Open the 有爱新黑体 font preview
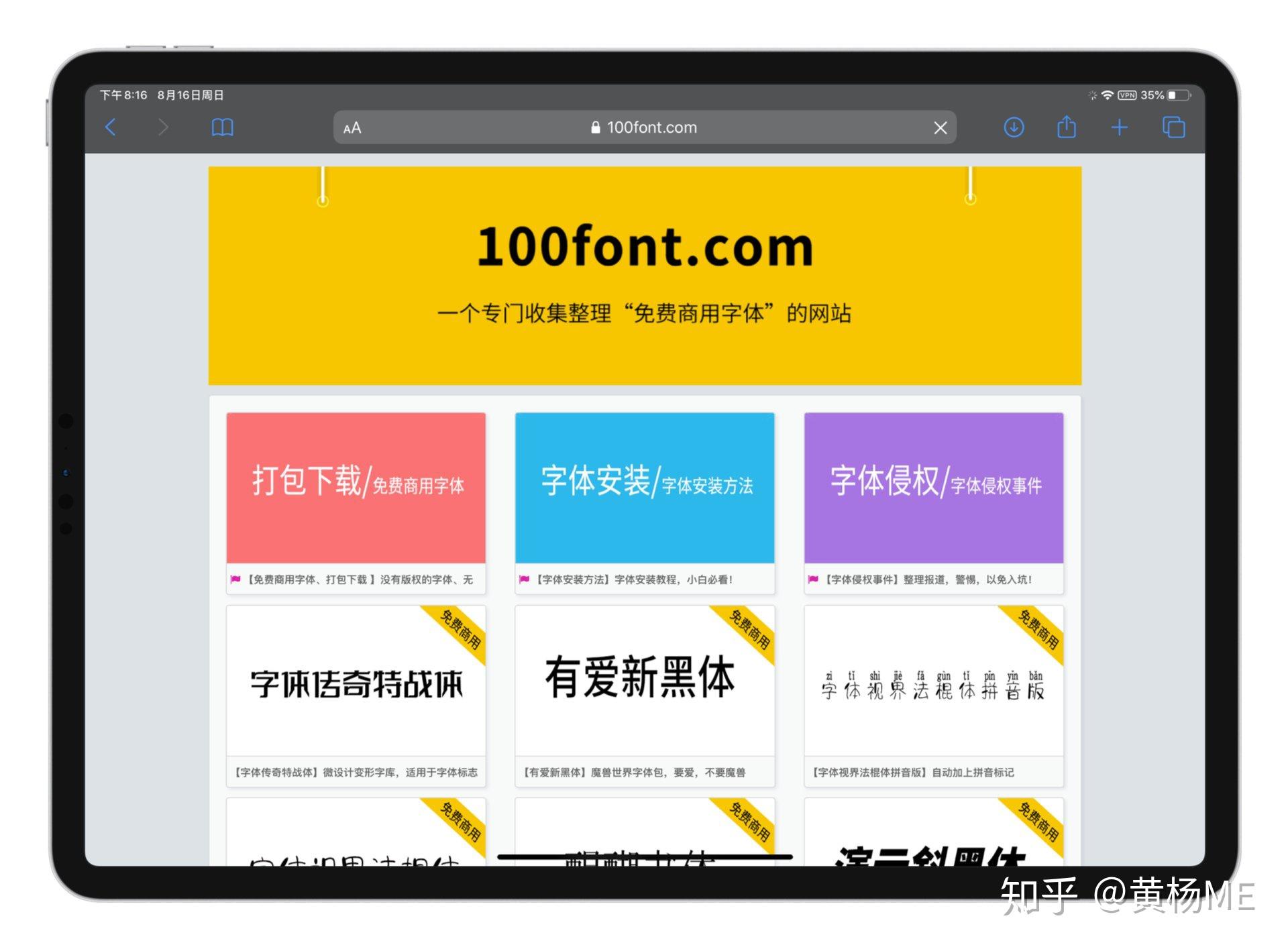This screenshot has height=949, width=1288. (x=645, y=681)
